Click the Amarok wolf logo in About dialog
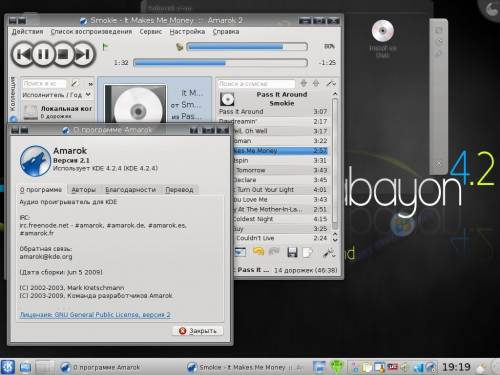 click(x=35, y=161)
